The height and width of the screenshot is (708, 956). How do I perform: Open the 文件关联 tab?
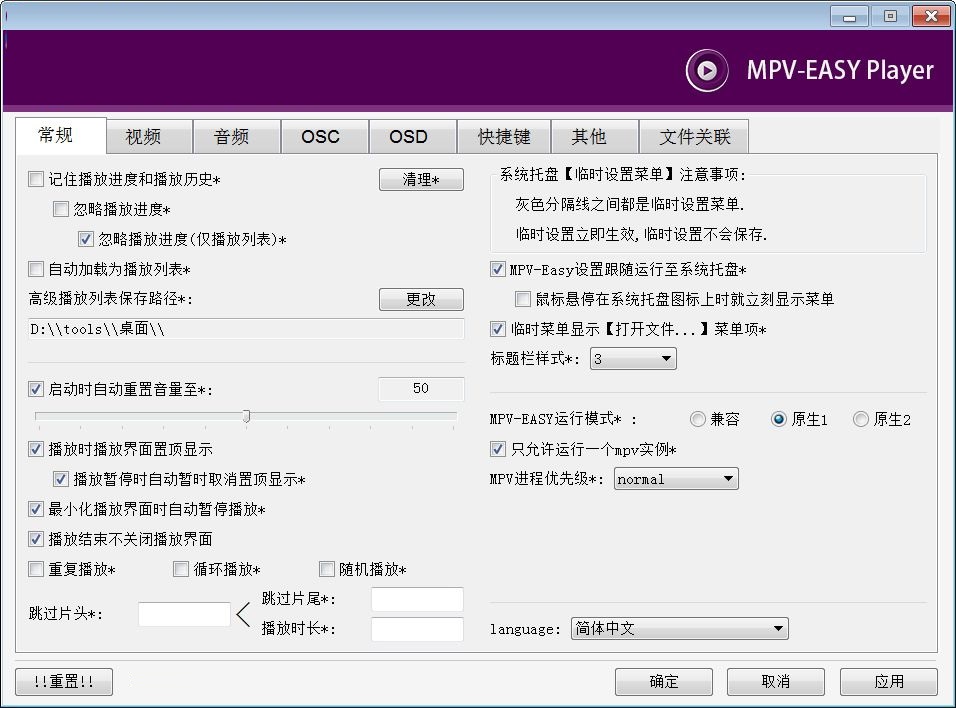pos(694,137)
